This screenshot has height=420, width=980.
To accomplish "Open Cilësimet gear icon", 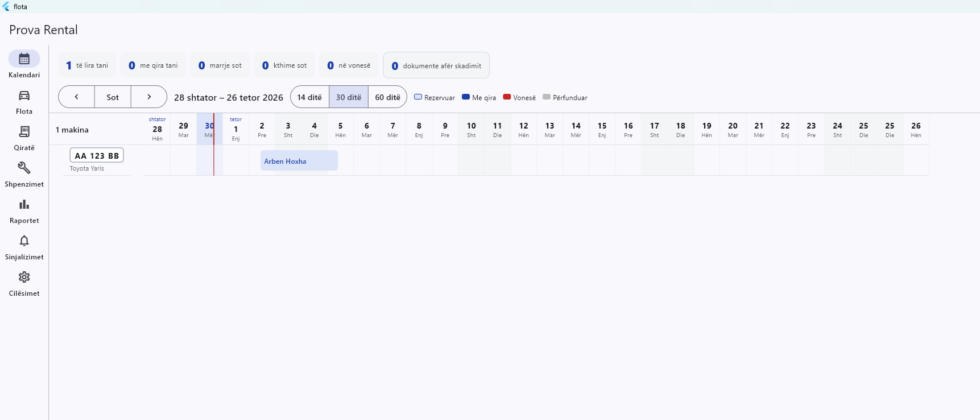I will pyautogui.click(x=24, y=277).
